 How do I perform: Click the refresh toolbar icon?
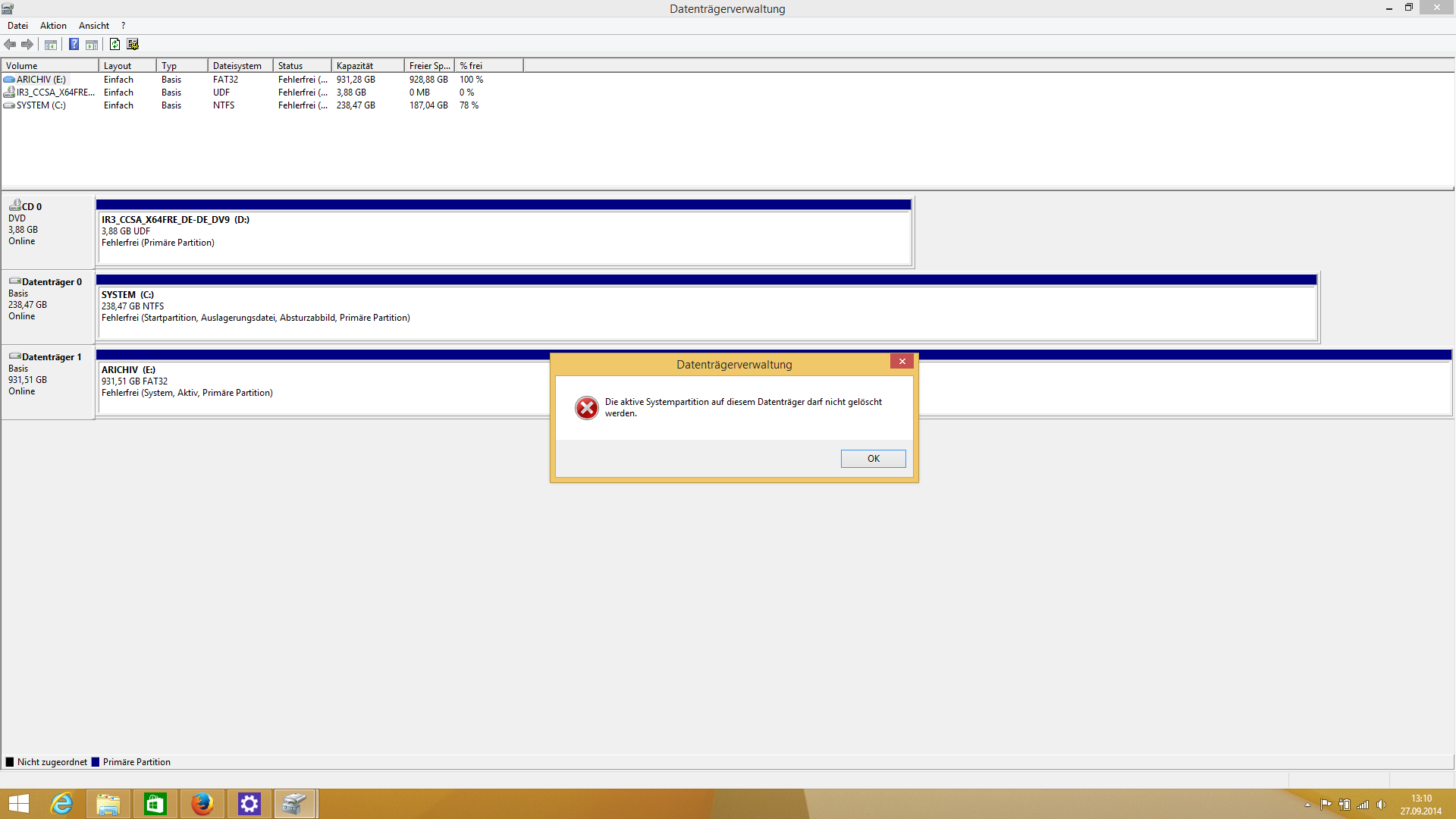[115, 44]
